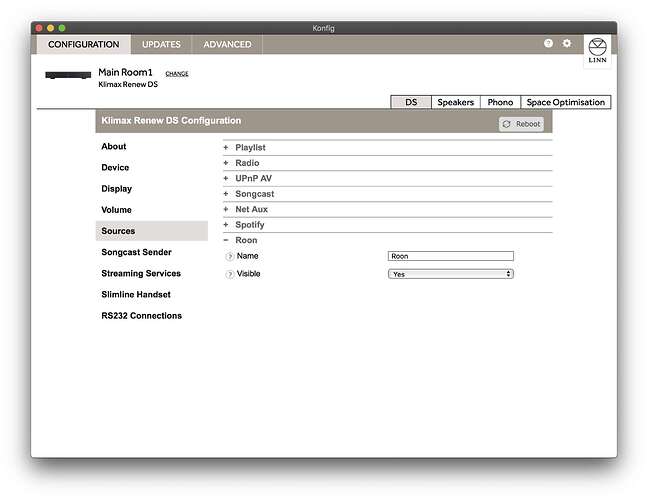Open the Visible dropdown set to Yes
This screenshot has width=649, height=500.
tap(450, 273)
